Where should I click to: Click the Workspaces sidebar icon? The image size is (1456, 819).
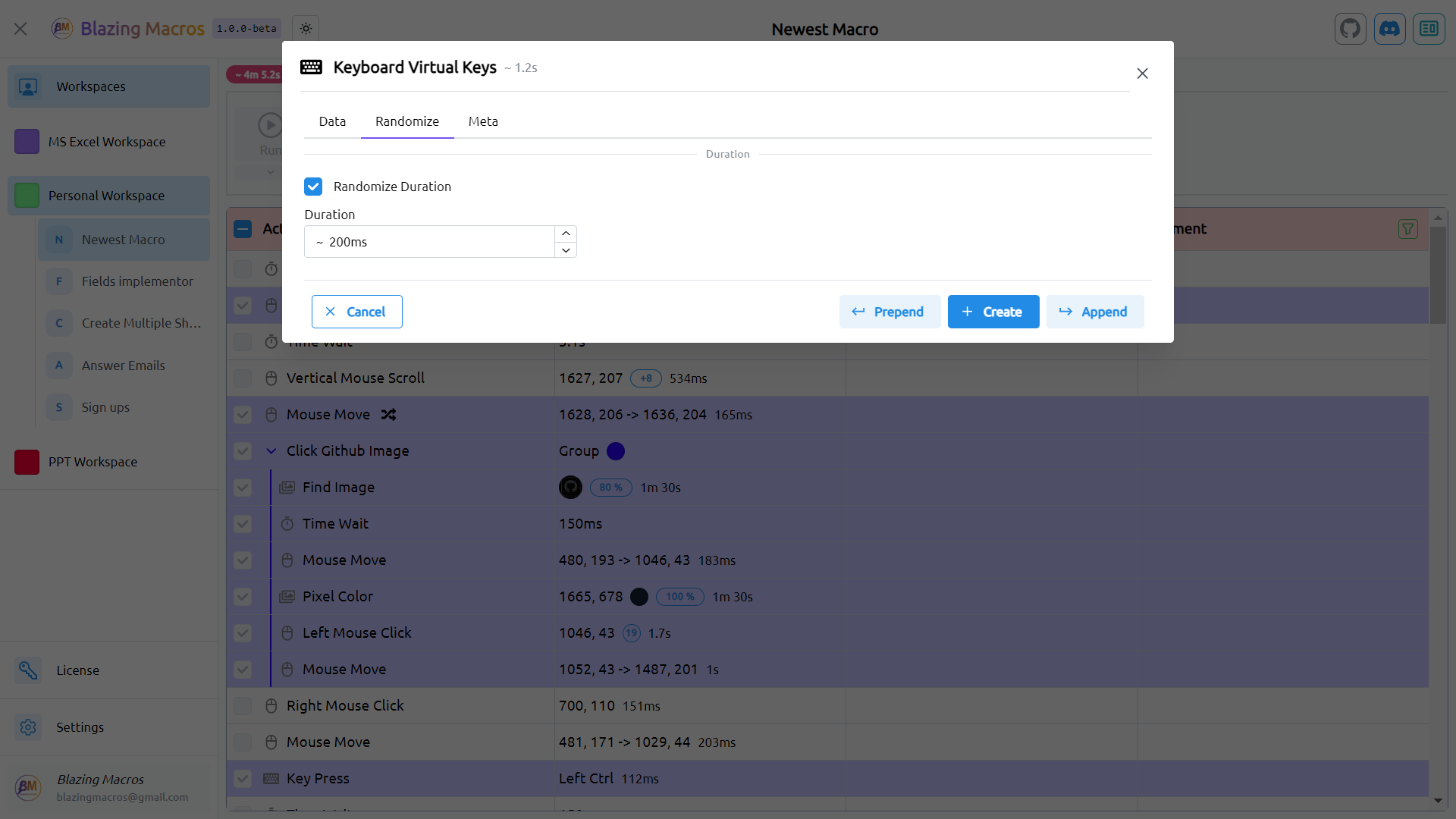(28, 86)
